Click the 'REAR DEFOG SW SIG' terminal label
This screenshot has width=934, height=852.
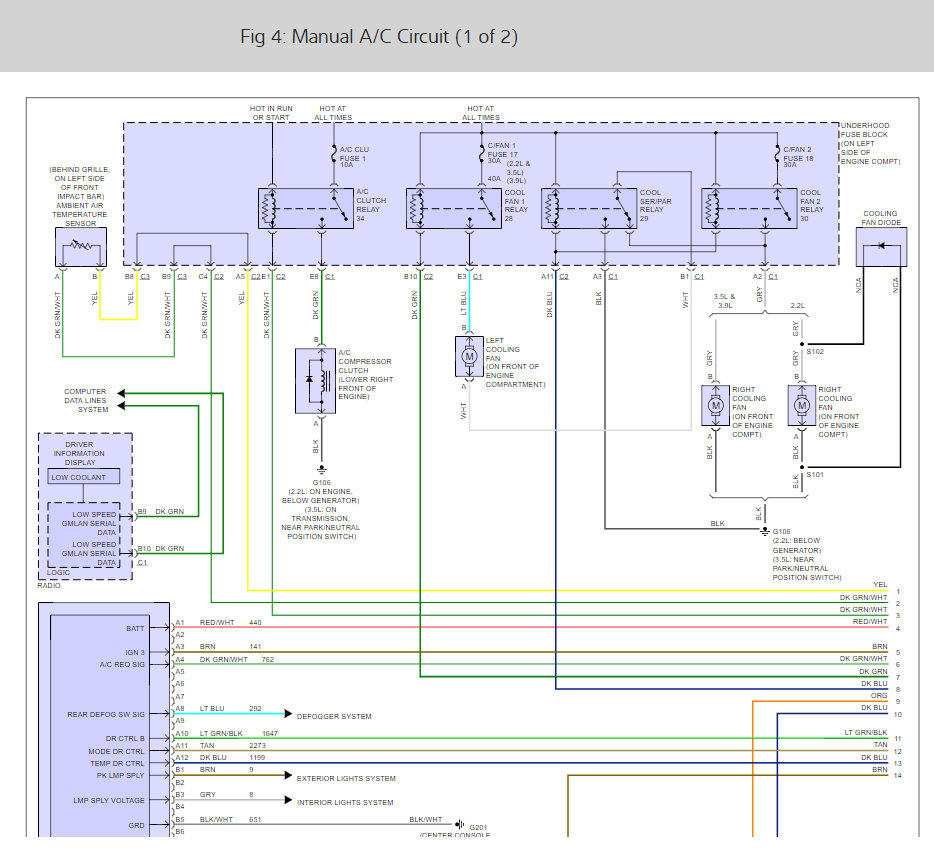click(106, 714)
